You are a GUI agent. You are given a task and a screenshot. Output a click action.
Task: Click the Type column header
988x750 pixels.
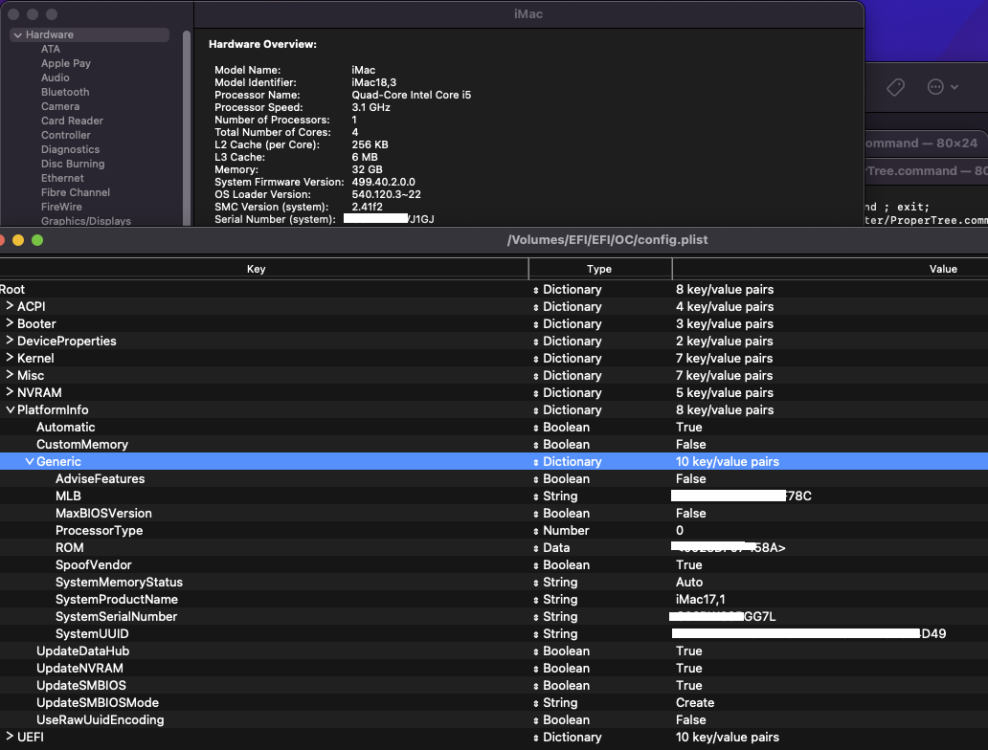(x=599, y=269)
